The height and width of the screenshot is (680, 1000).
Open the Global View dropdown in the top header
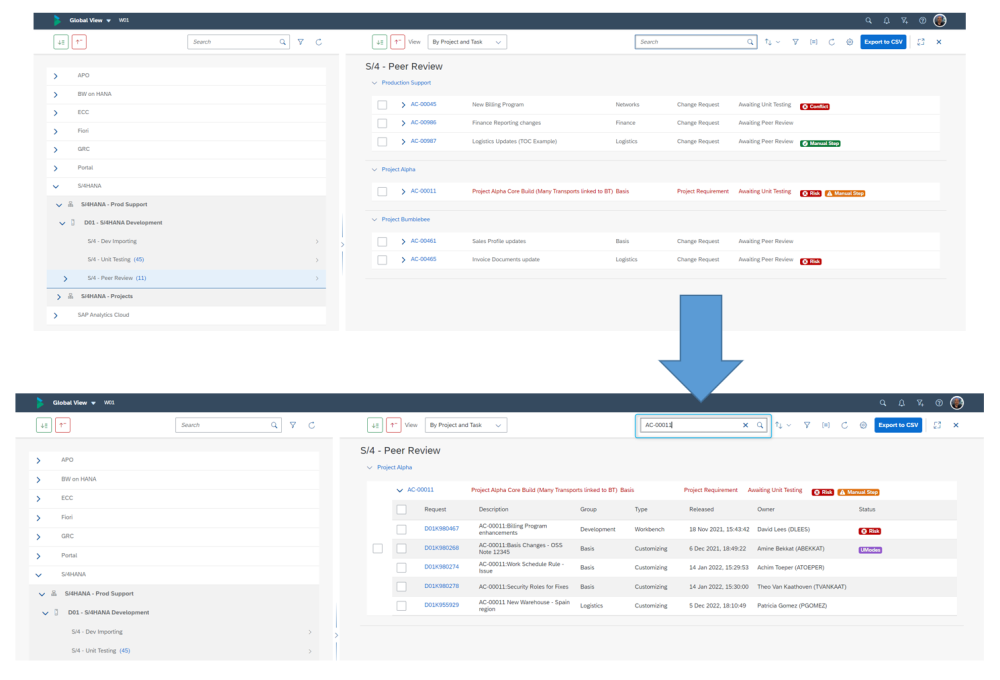(90, 20)
